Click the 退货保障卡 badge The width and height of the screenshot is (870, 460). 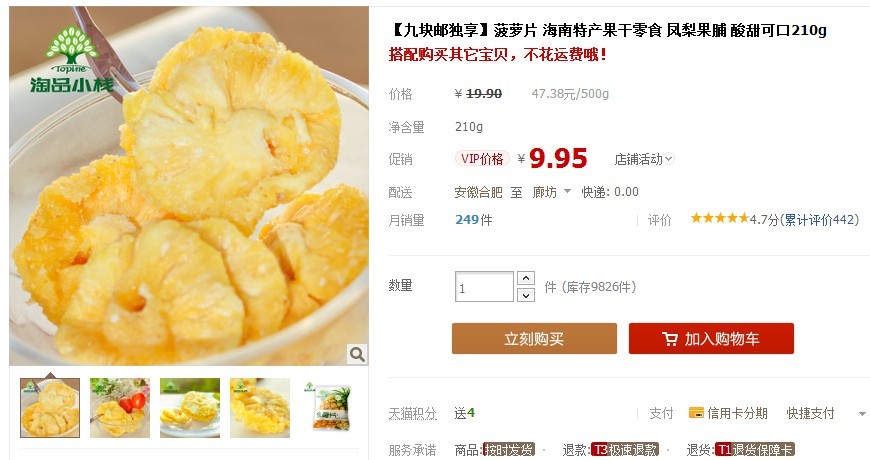755,449
